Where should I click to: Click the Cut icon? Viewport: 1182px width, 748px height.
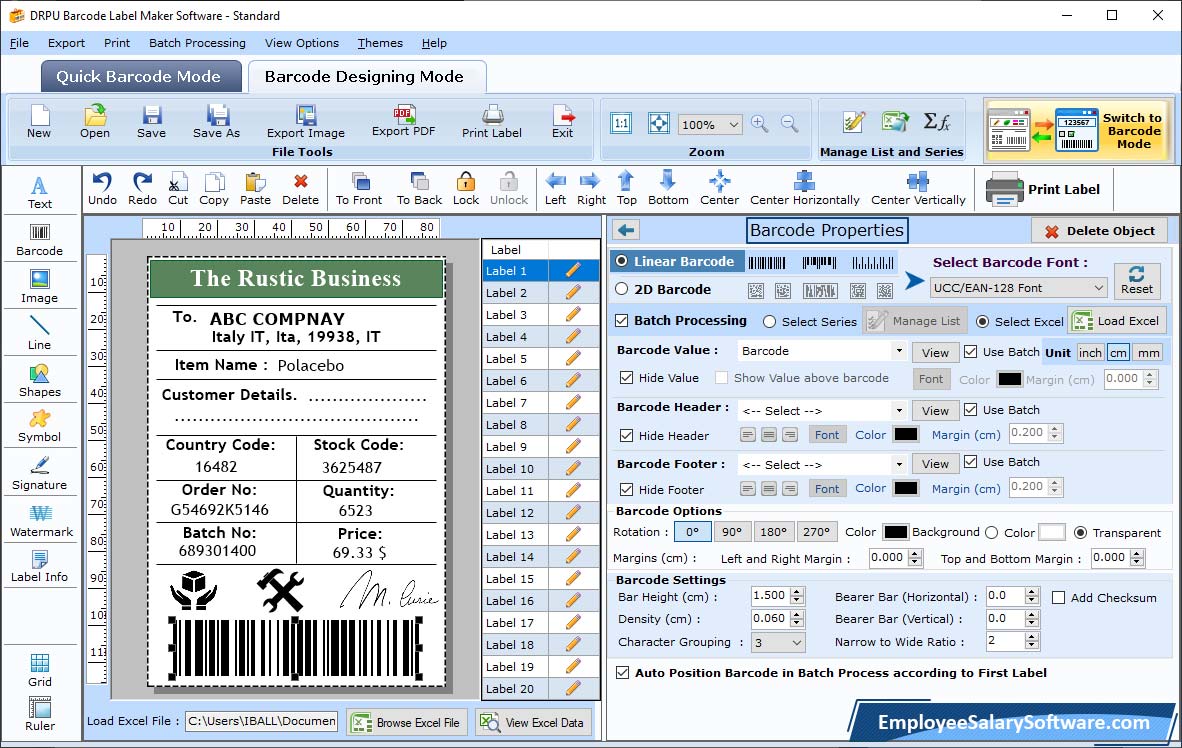tap(178, 189)
